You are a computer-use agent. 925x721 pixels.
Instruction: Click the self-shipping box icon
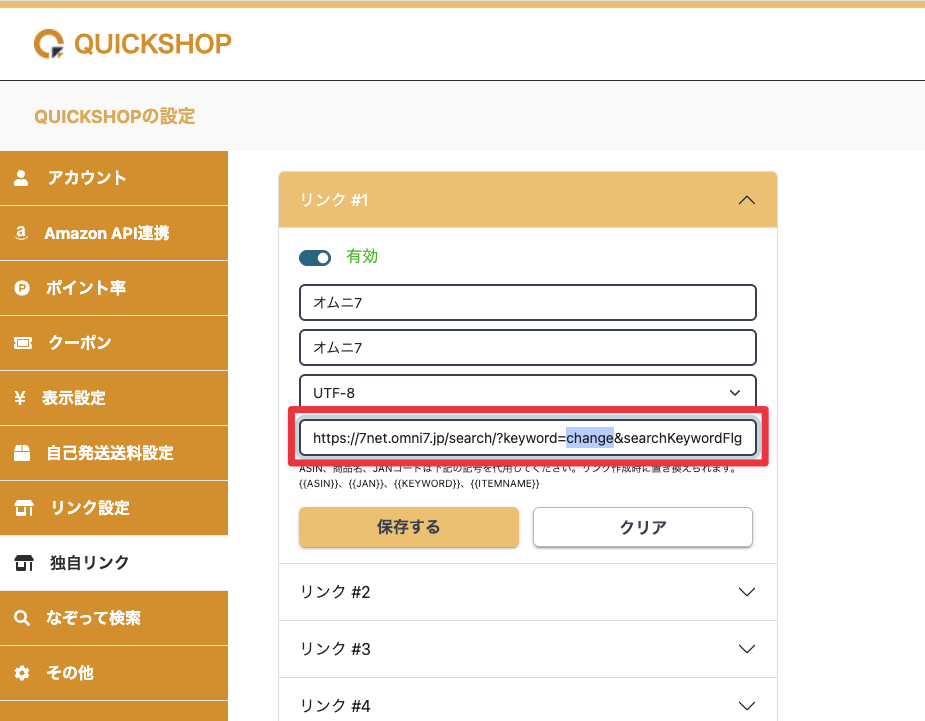(21, 453)
